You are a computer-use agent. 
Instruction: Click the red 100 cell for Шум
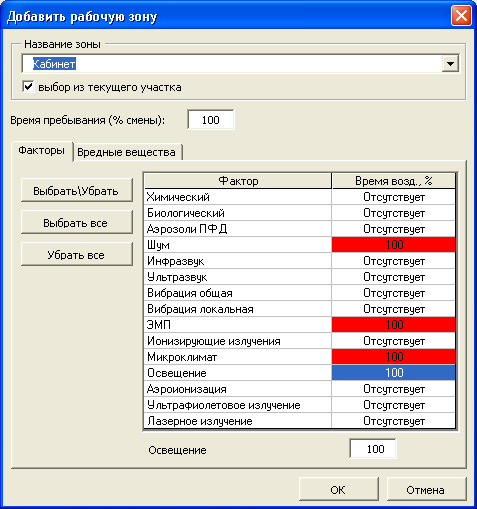(x=394, y=245)
